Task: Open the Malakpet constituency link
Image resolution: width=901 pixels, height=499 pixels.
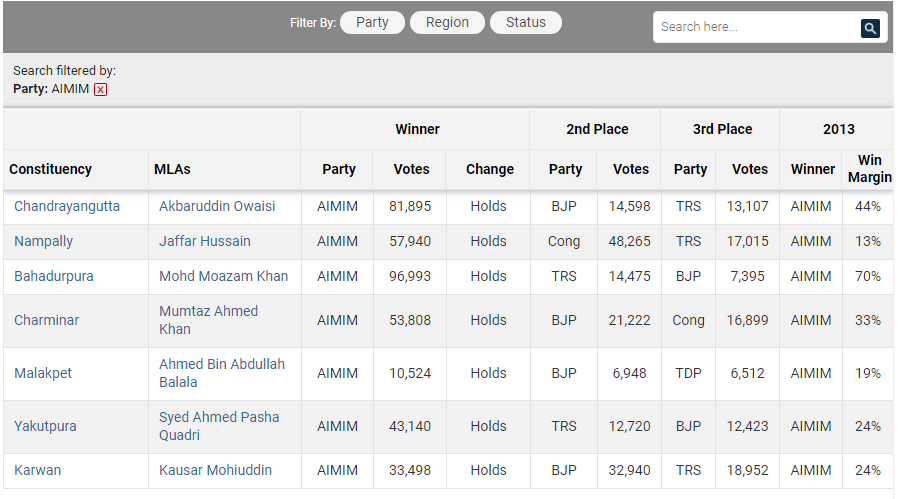Action: click(x=43, y=373)
